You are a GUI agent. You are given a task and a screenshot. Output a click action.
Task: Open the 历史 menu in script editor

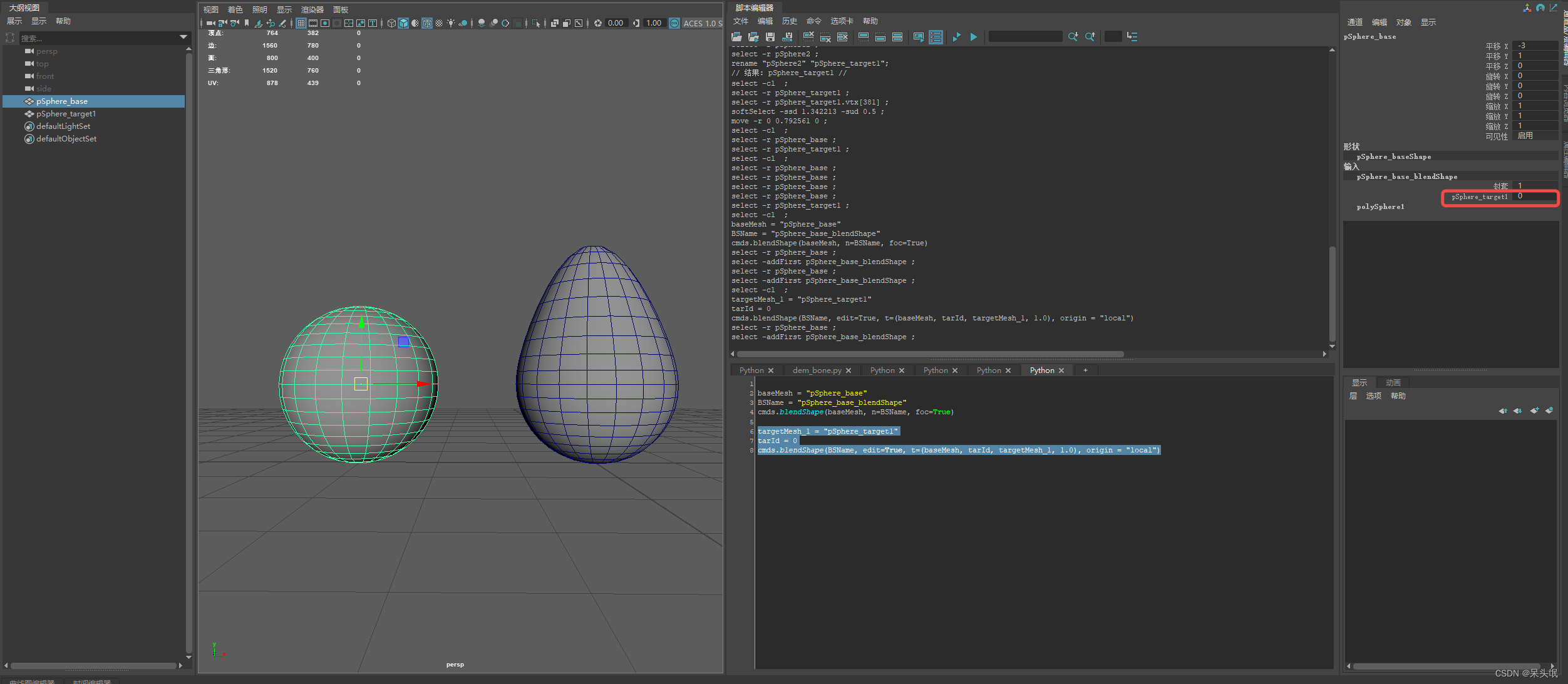790,21
